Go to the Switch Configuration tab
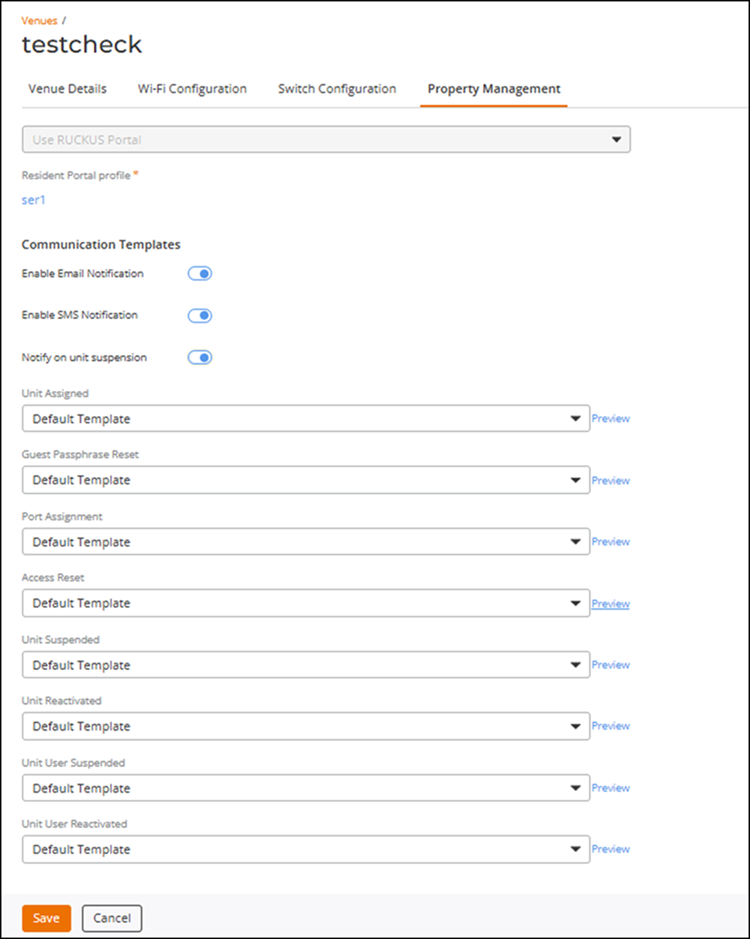The width and height of the screenshot is (750, 939). pos(337,89)
